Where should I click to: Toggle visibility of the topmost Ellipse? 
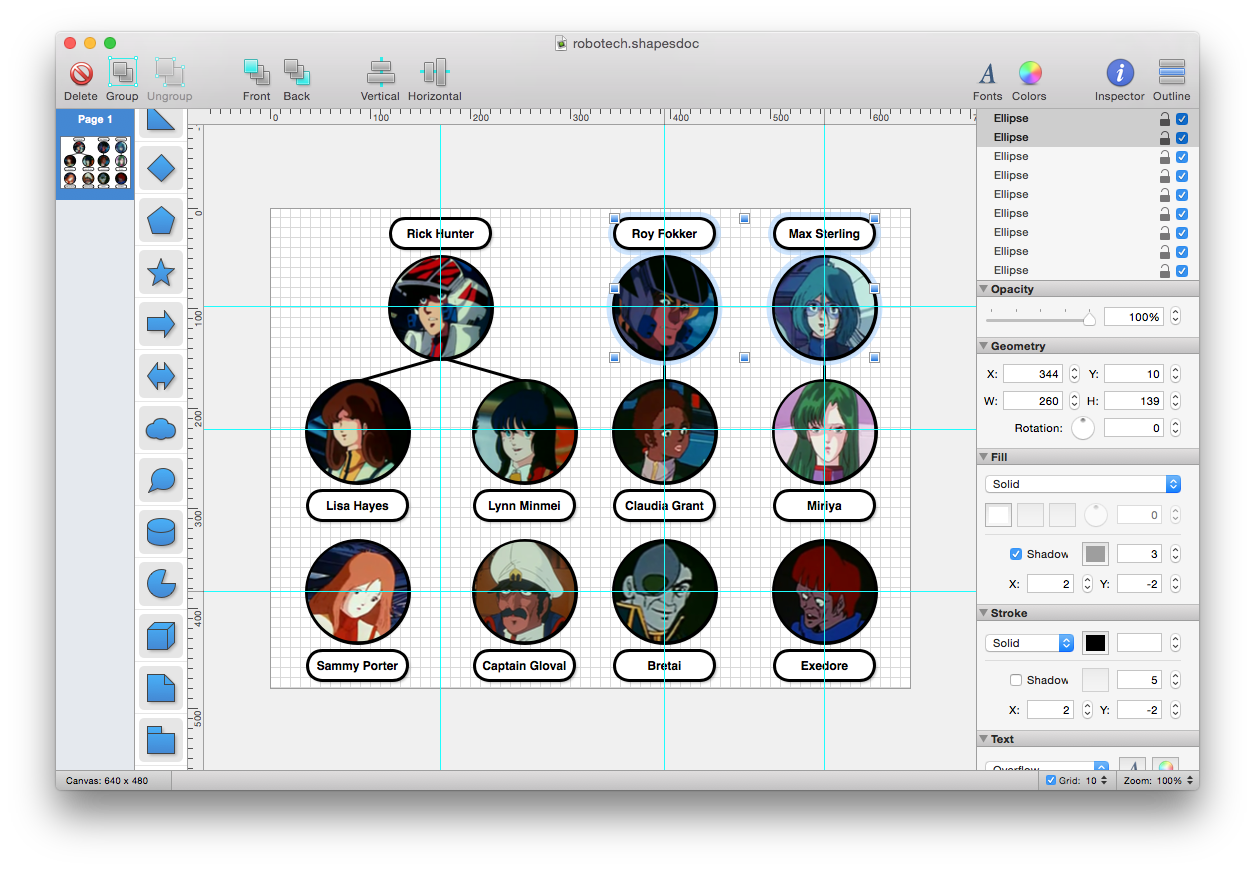[x=1181, y=118]
